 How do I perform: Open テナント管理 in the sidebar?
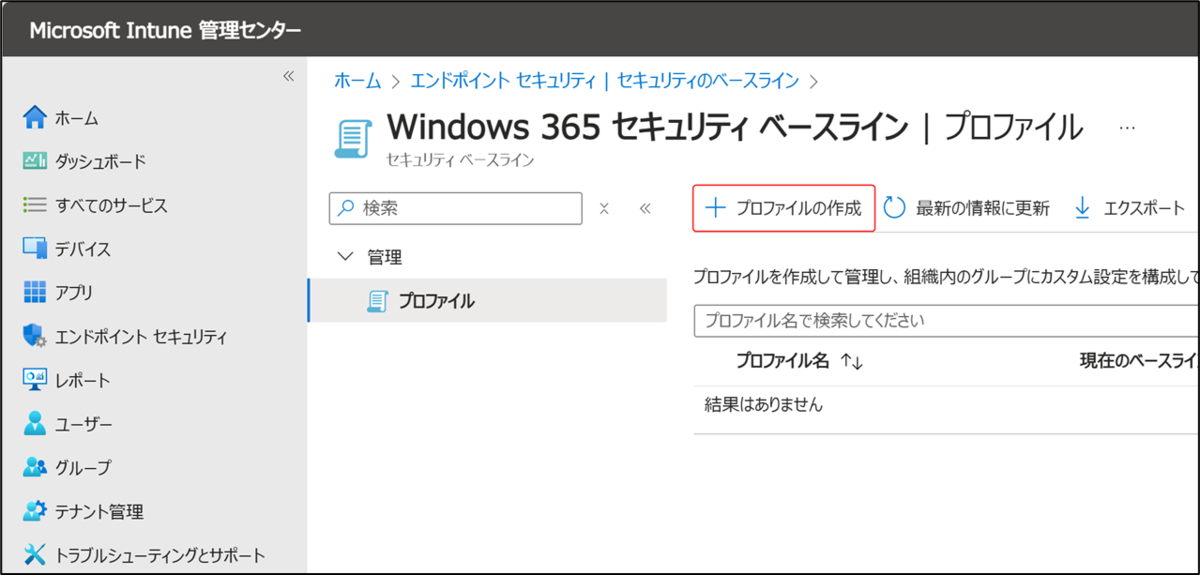(83, 512)
